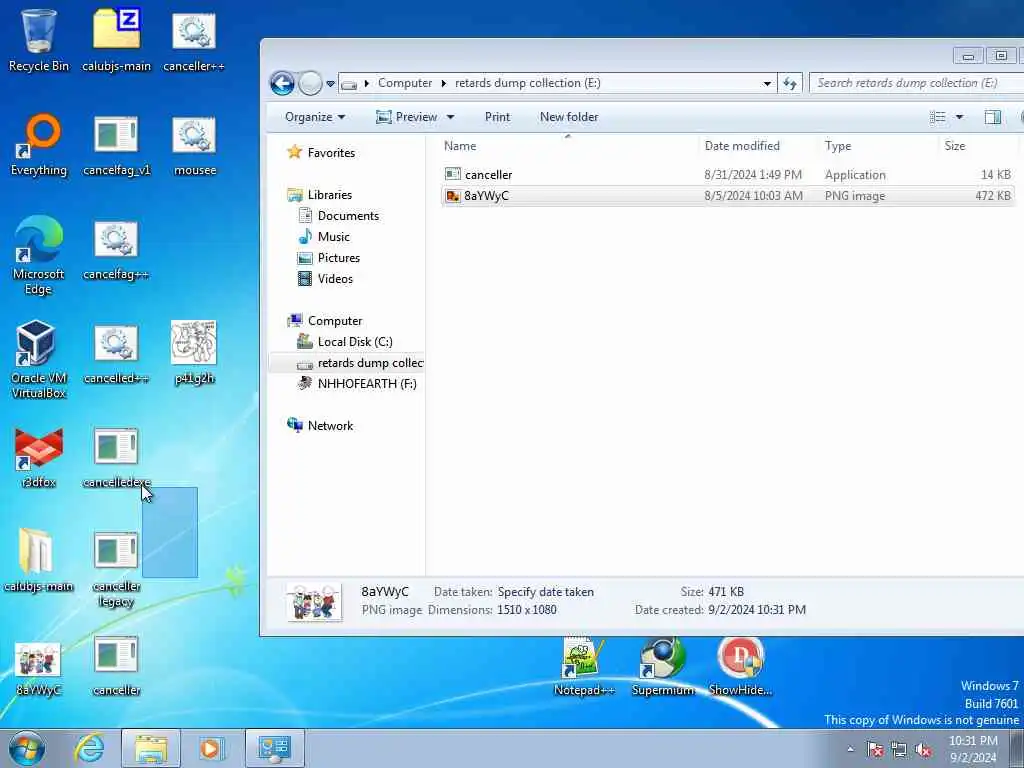Sort by the Name column header
Image resolution: width=1024 pixels, height=768 pixels.
click(x=568, y=146)
